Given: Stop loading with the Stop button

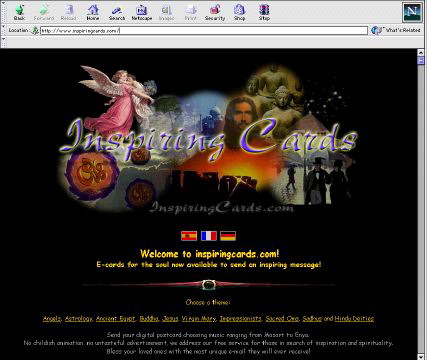Looking at the screenshot, I should click(x=264, y=13).
